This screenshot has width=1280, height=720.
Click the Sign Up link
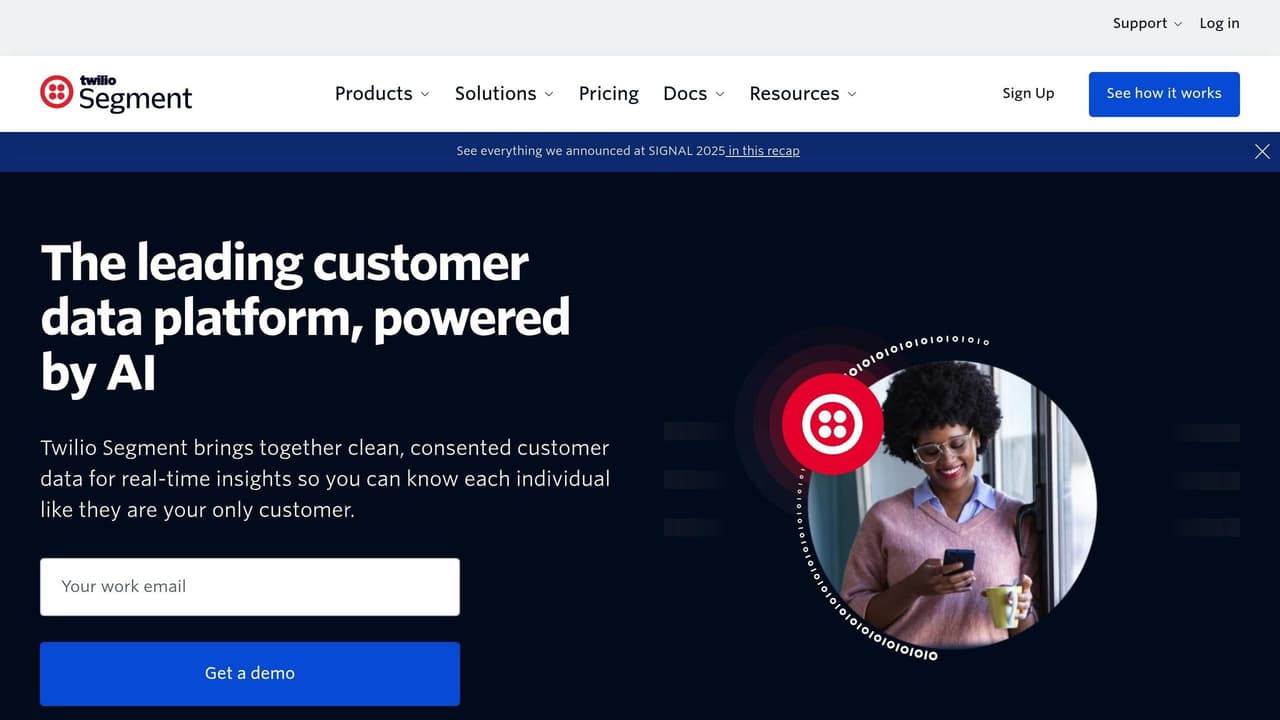click(1028, 93)
